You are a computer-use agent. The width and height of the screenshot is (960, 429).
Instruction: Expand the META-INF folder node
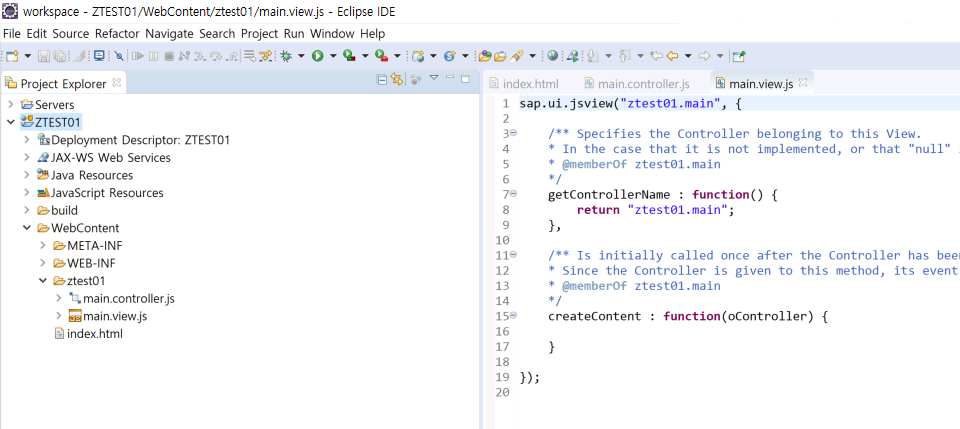(x=42, y=246)
